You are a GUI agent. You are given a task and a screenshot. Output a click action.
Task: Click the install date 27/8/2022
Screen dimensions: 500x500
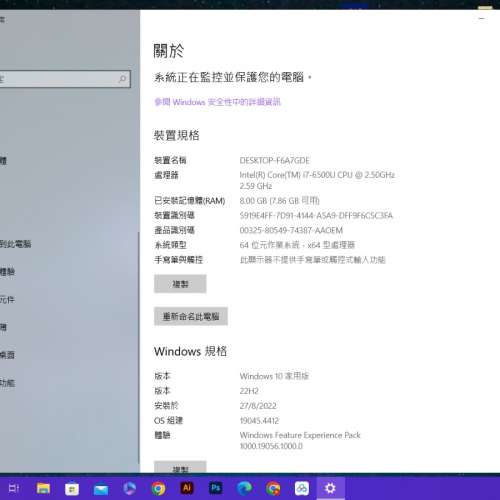pyautogui.click(x=258, y=406)
